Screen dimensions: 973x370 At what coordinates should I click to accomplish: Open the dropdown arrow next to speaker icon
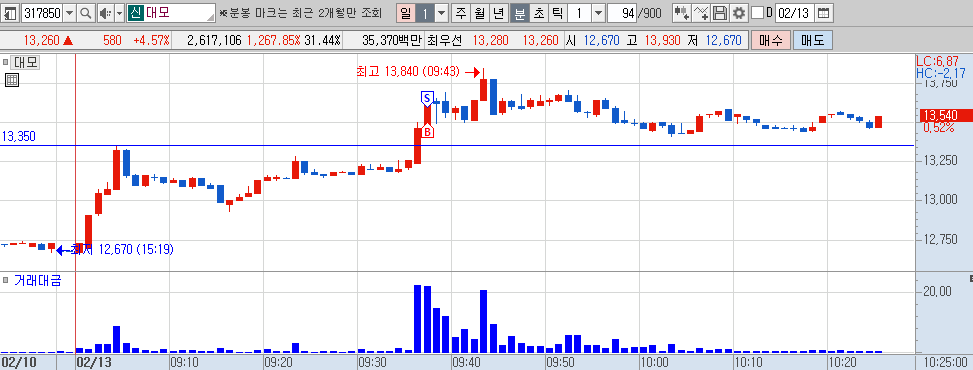pos(120,12)
